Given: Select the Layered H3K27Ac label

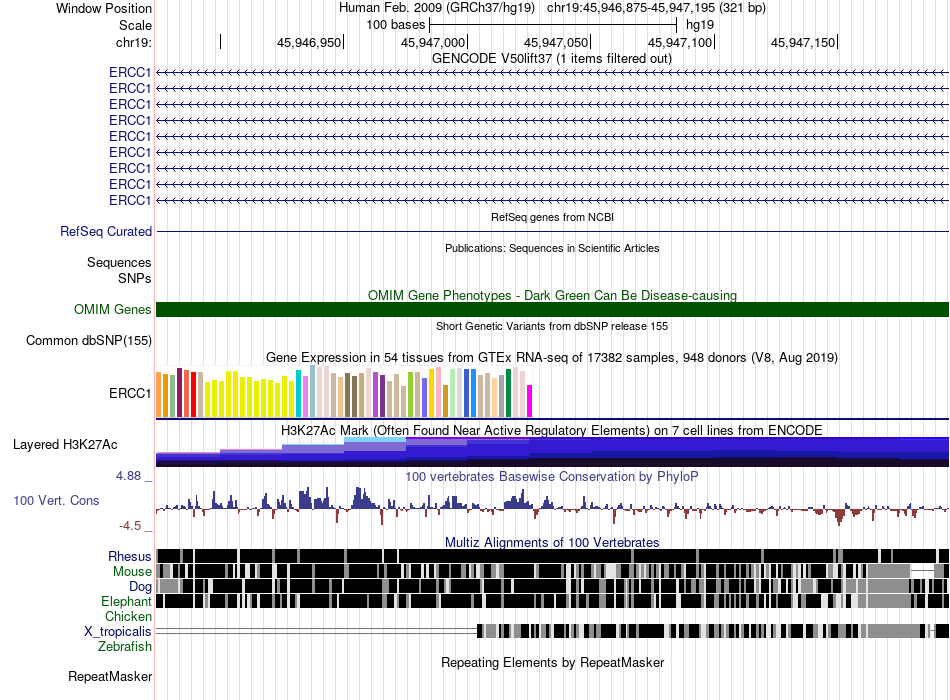Looking at the screenshot, I should coord(65,445).
